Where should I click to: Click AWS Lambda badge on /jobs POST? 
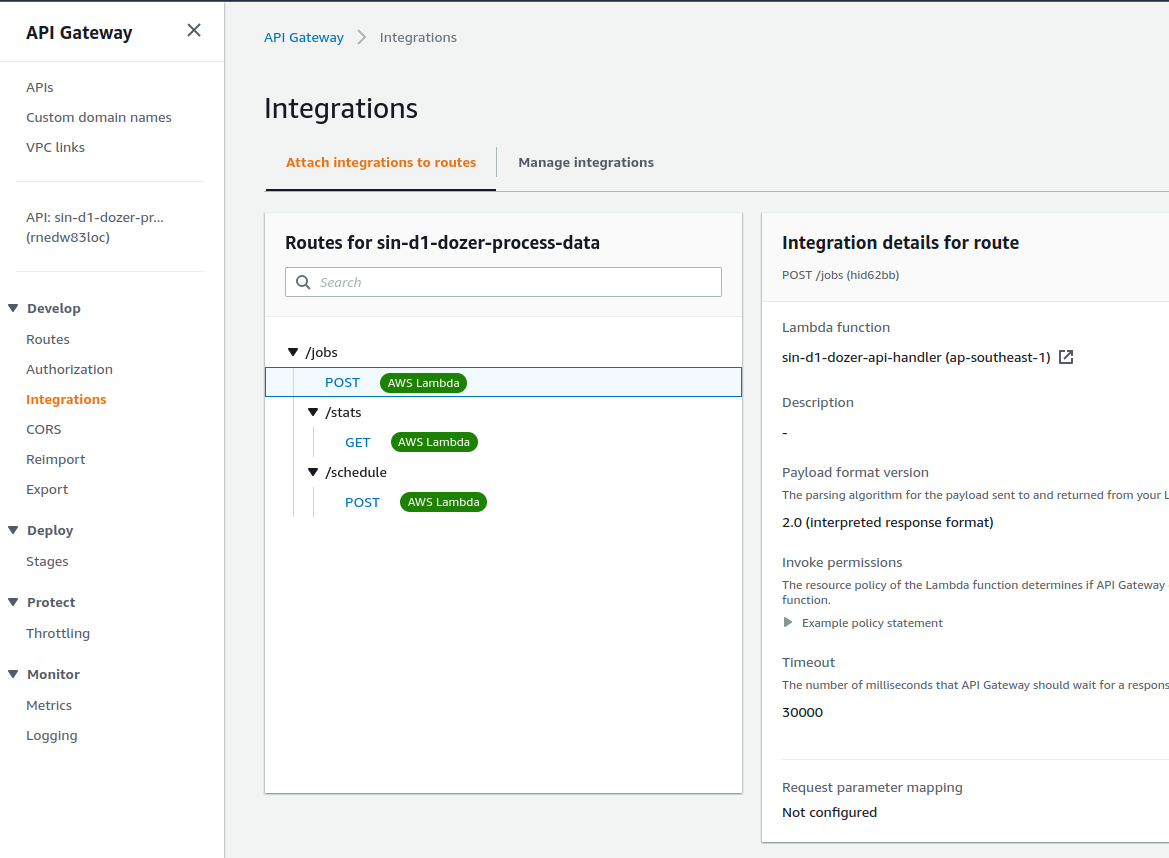click(423, 382)
